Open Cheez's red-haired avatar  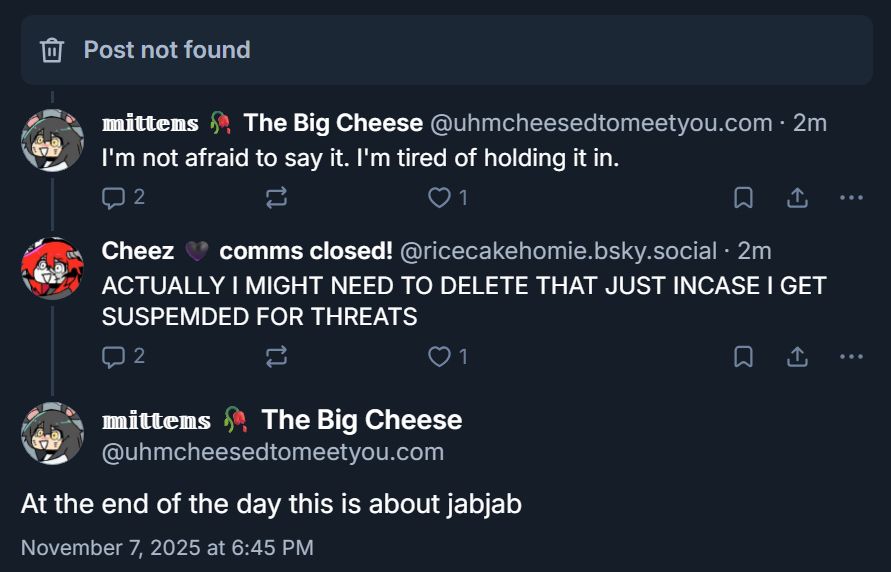(52, 268)
